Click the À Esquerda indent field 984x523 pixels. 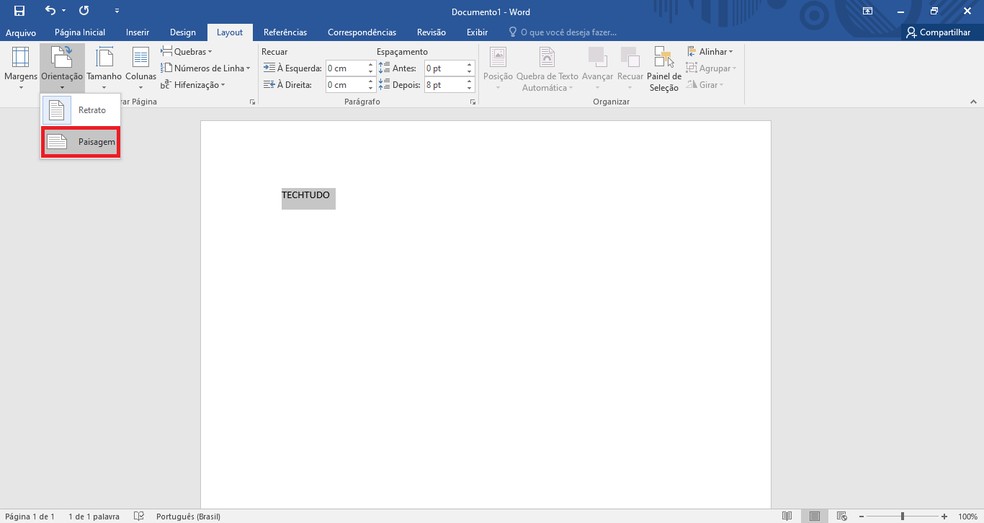tap(346, 68)
